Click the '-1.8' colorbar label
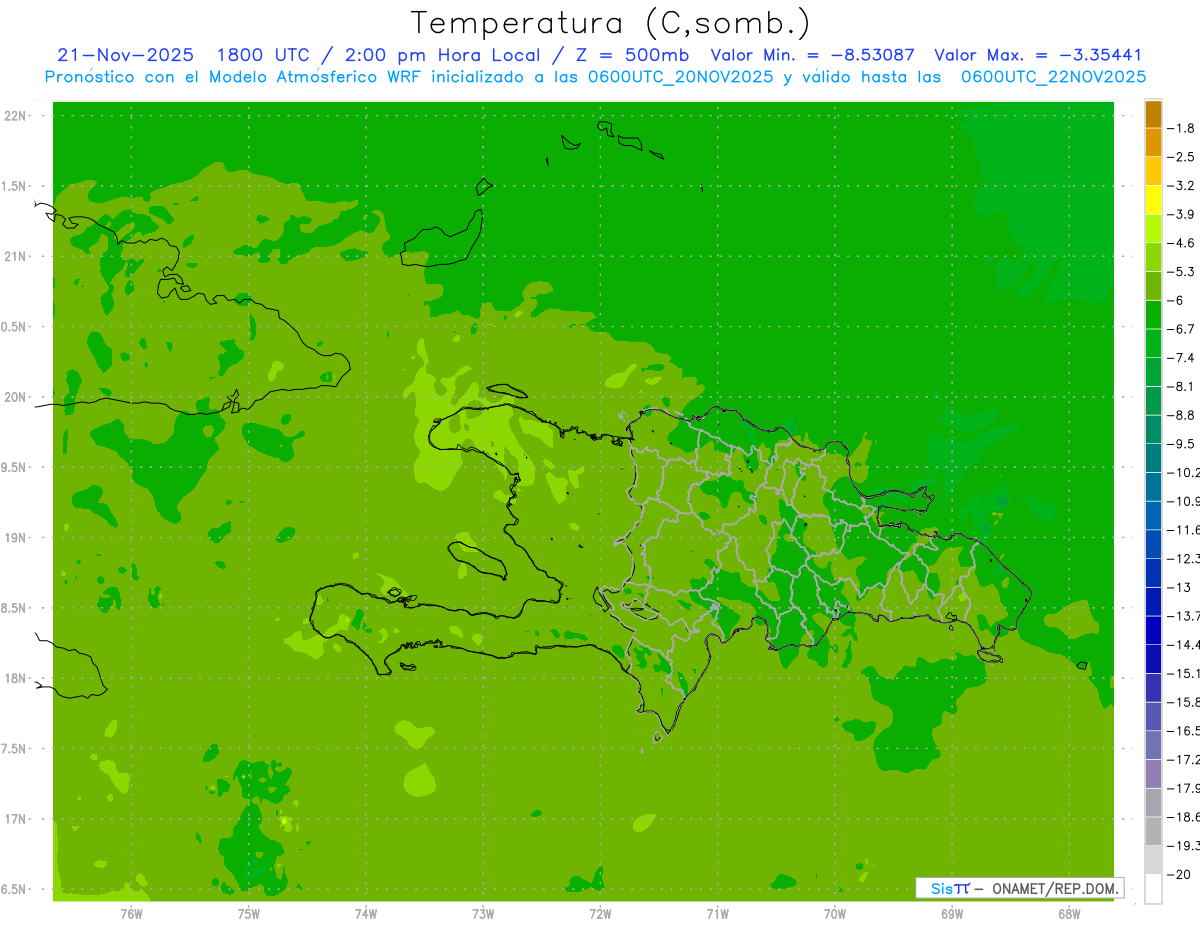The image size is (1200, 927). click(x=1182, y=128)
